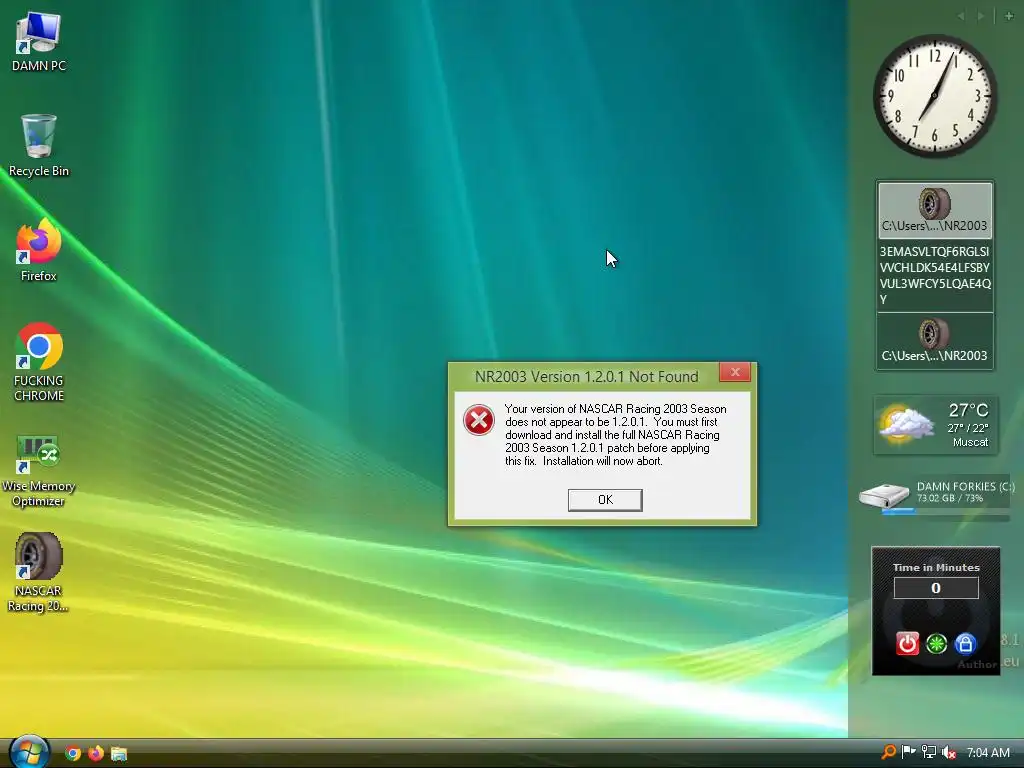This screenshot has width=1024, height=768.
Task: Click the sidebar previous page arrow
Action: coord(961,16)
